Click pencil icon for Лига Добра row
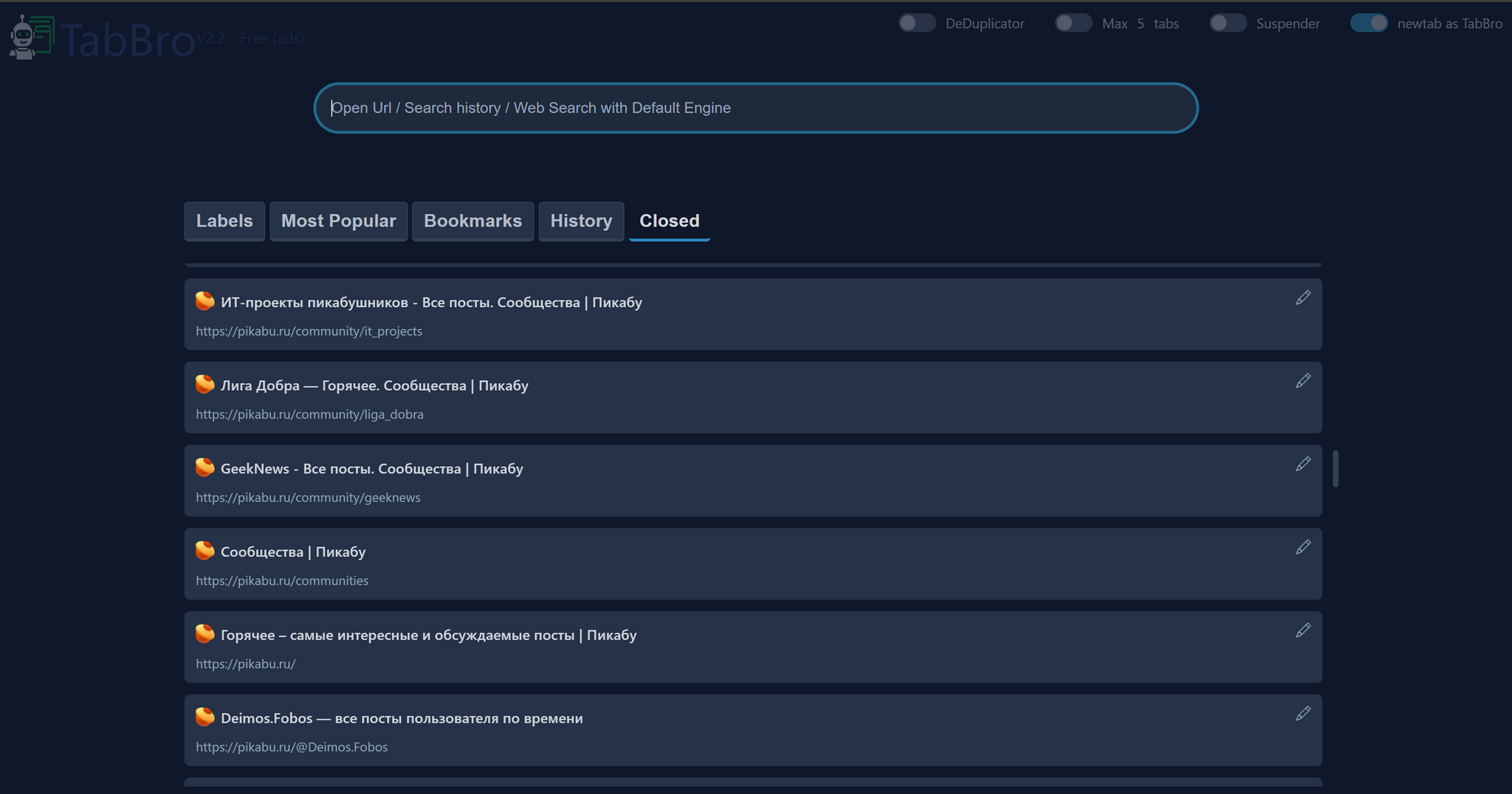 click(x=1303, y=381)
